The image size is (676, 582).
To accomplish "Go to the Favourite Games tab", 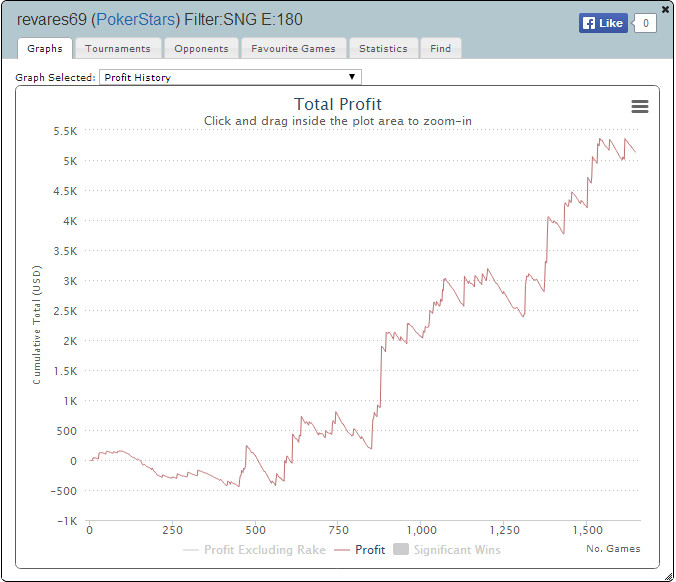I will tap(293, 48).
